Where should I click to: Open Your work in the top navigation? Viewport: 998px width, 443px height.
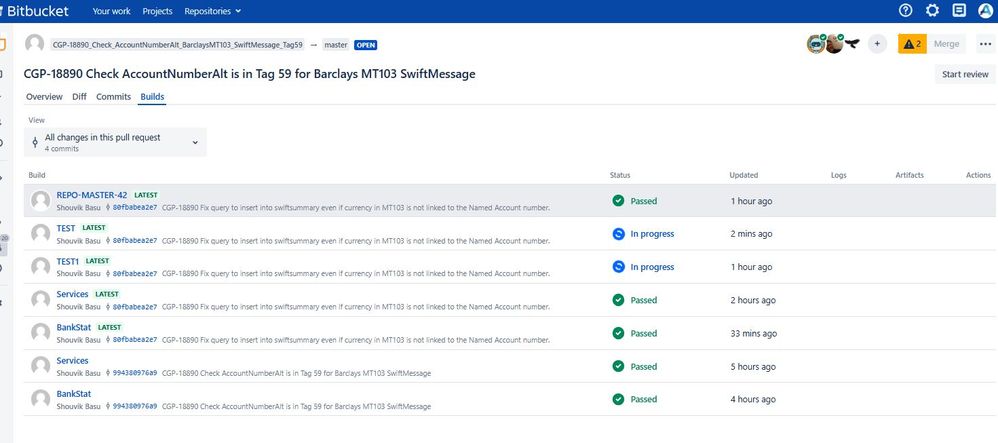[111, 11]
